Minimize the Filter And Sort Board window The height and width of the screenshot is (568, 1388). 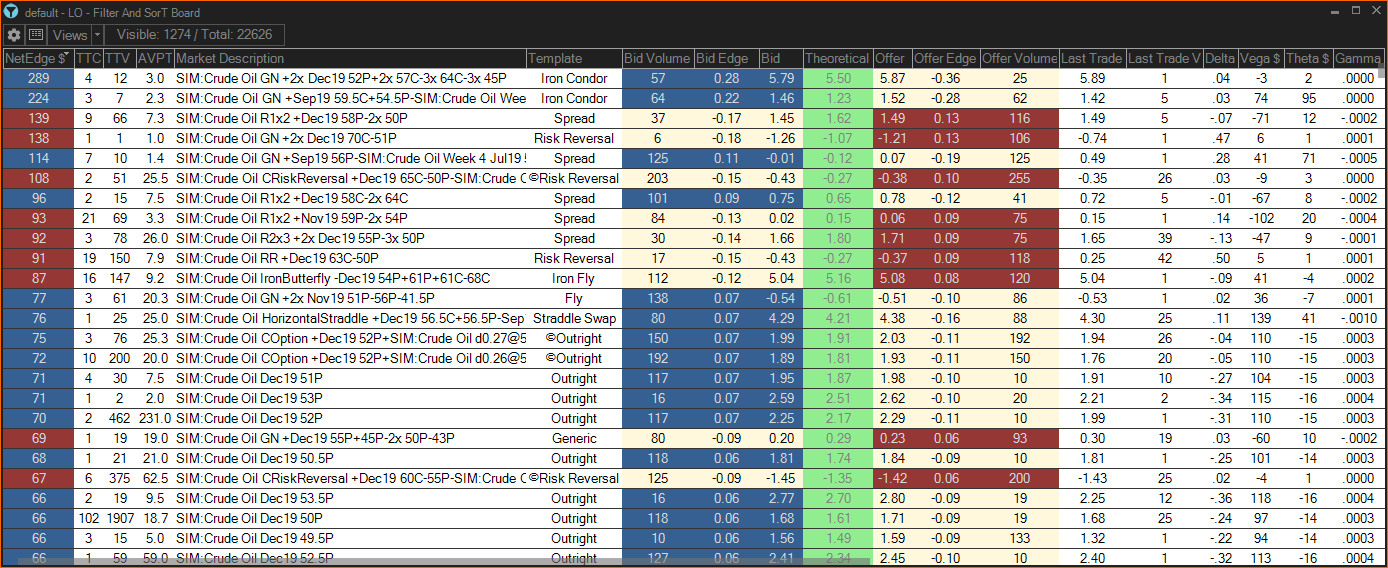(x=1336, y=11)
